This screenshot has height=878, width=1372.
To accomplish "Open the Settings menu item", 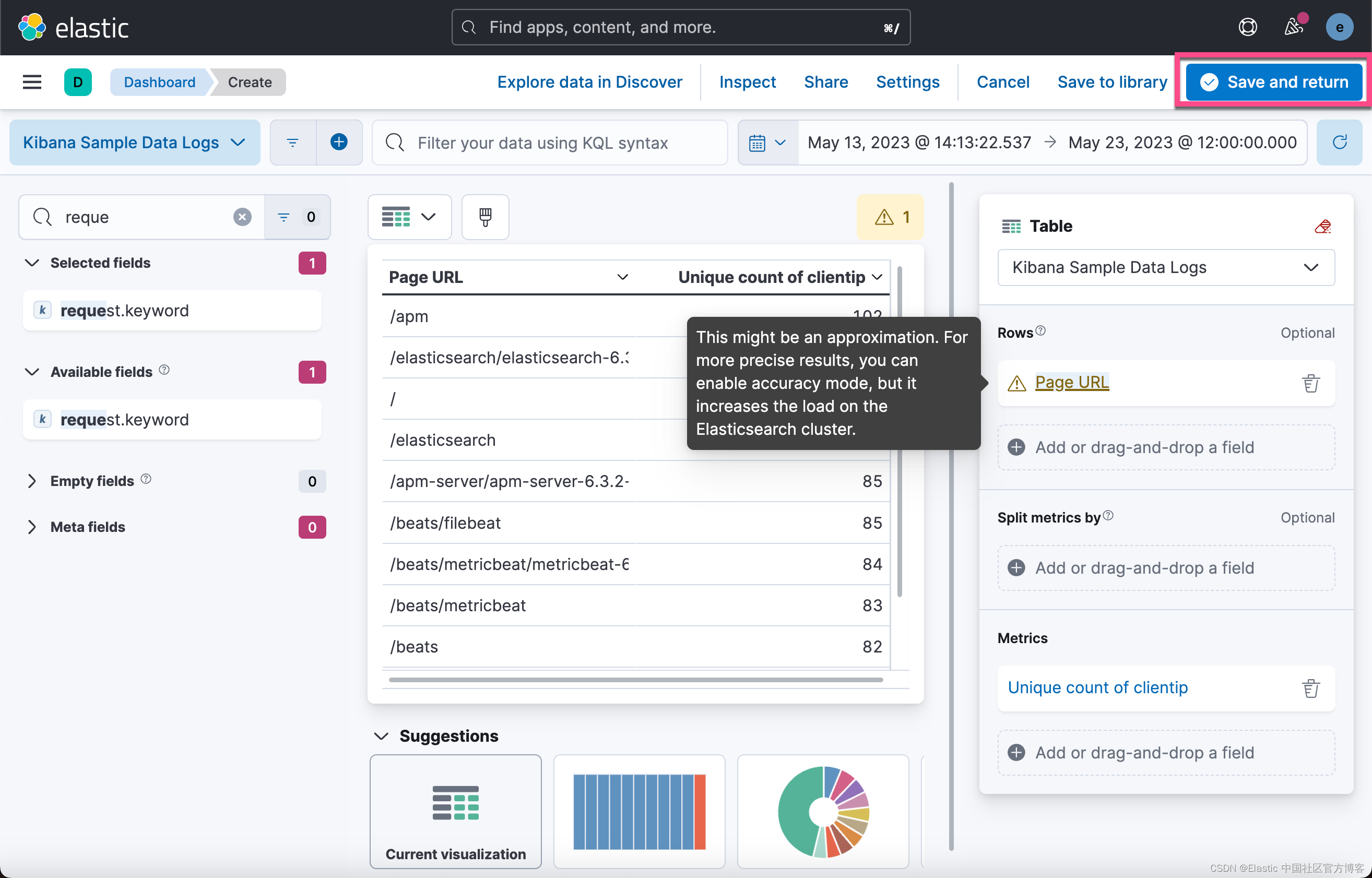I will pos(908,82).
